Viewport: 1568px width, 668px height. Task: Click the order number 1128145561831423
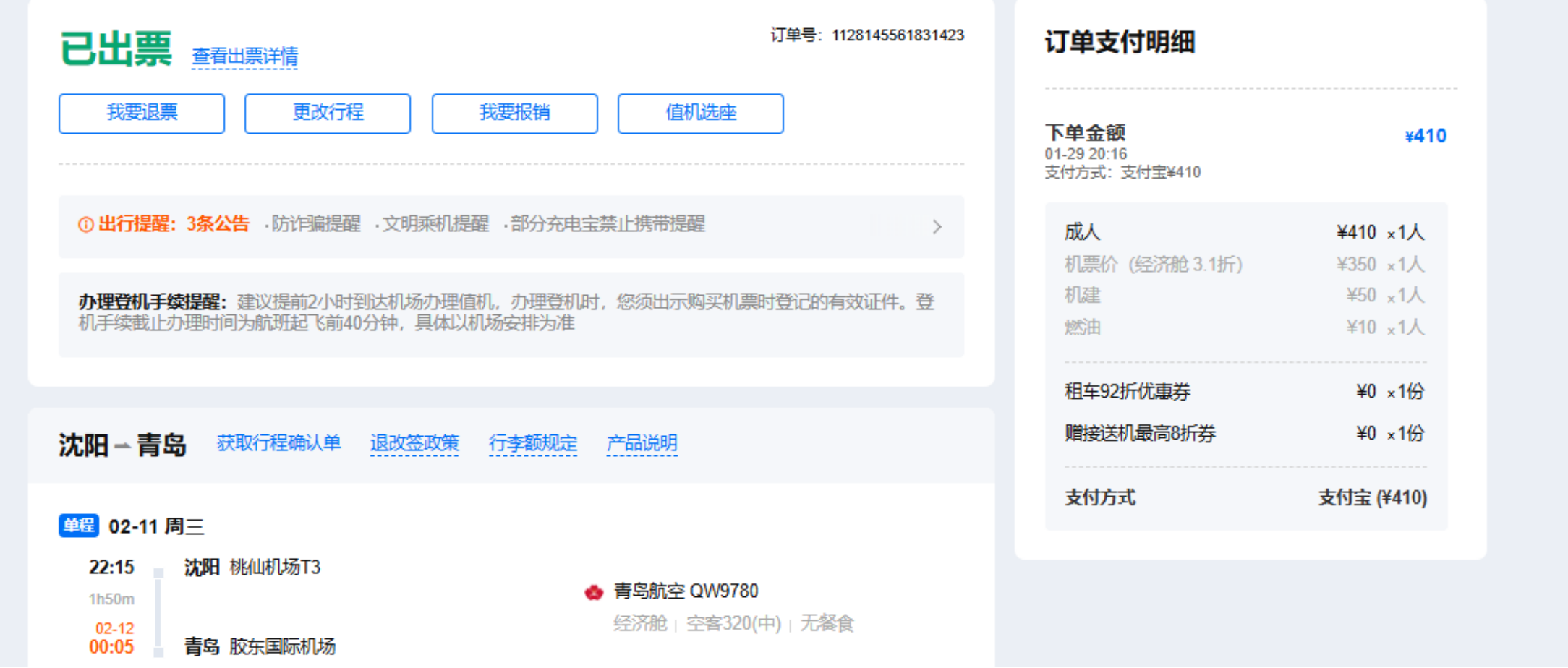pyautogui.click(x=898, y=35)
